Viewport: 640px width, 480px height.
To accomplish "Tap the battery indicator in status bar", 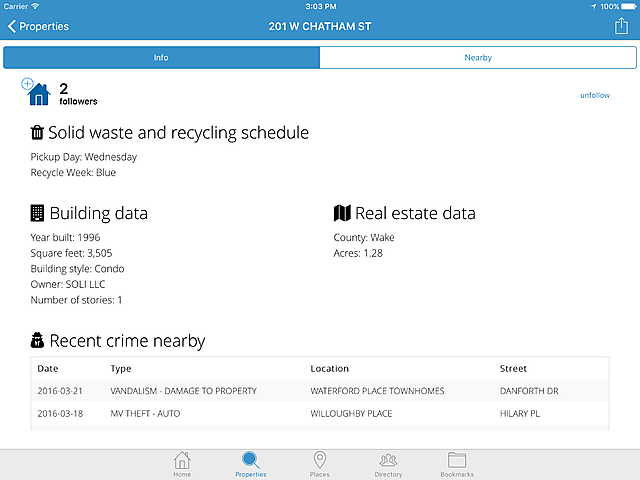I will point(627,6).
